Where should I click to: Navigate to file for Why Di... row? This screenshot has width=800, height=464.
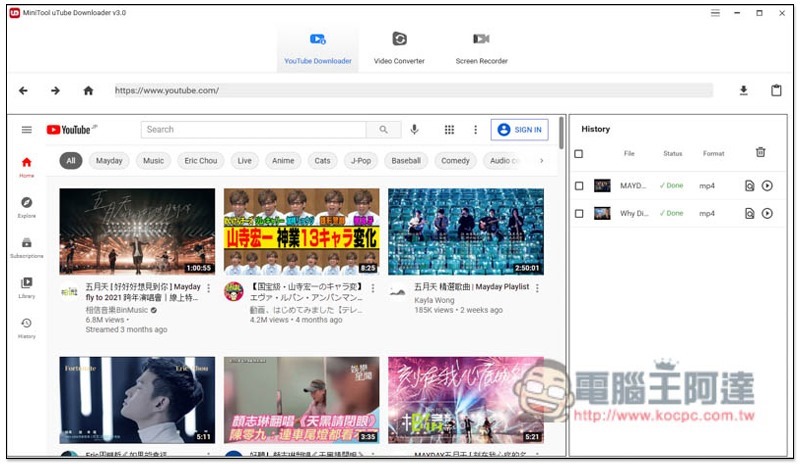tap(749, 213)
